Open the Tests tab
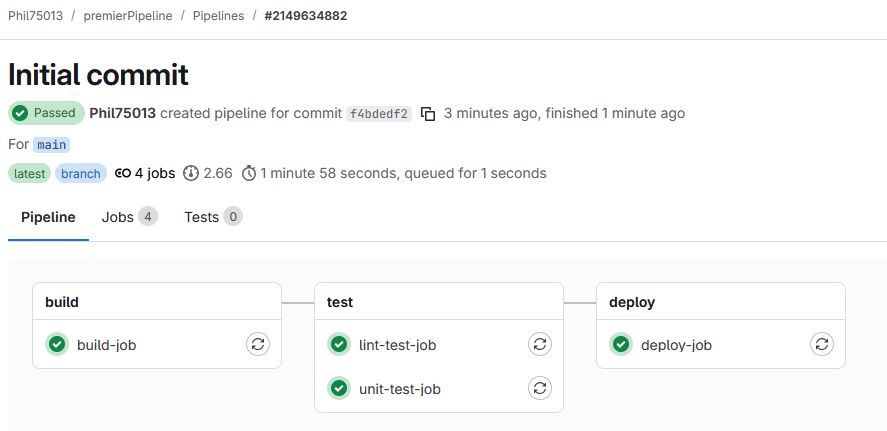Image resolution: width=887 pixels, height=431 pixels. pyautogui.click(x=212, y=217)
